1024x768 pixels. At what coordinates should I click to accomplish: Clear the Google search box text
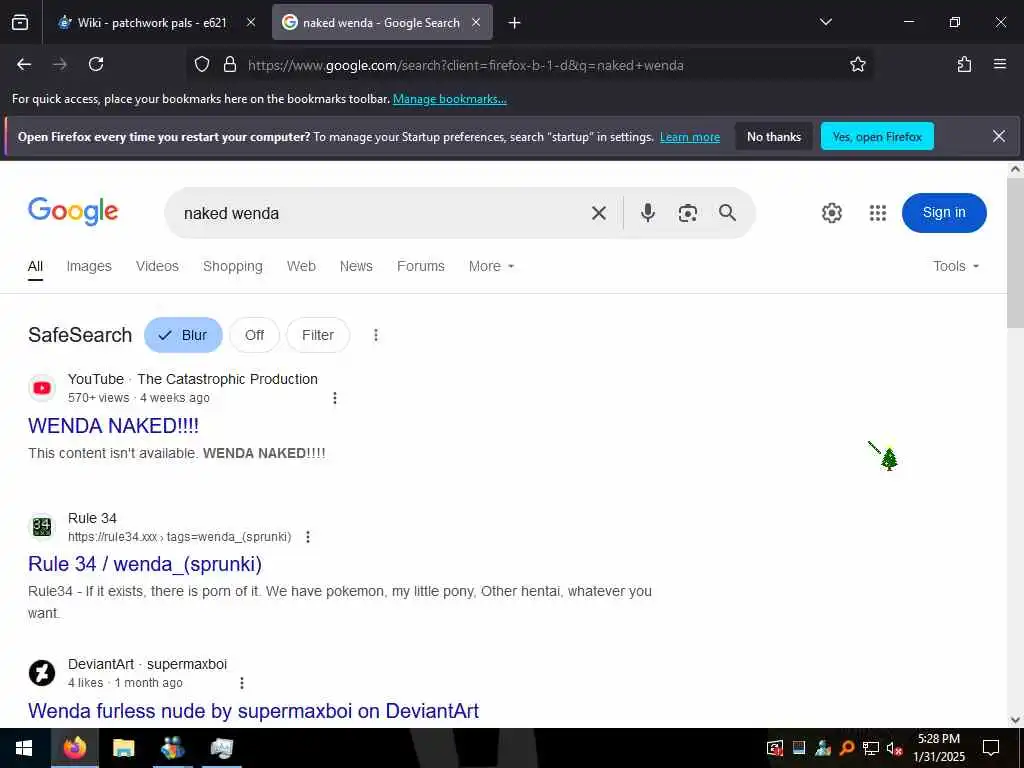coord(598,213)
